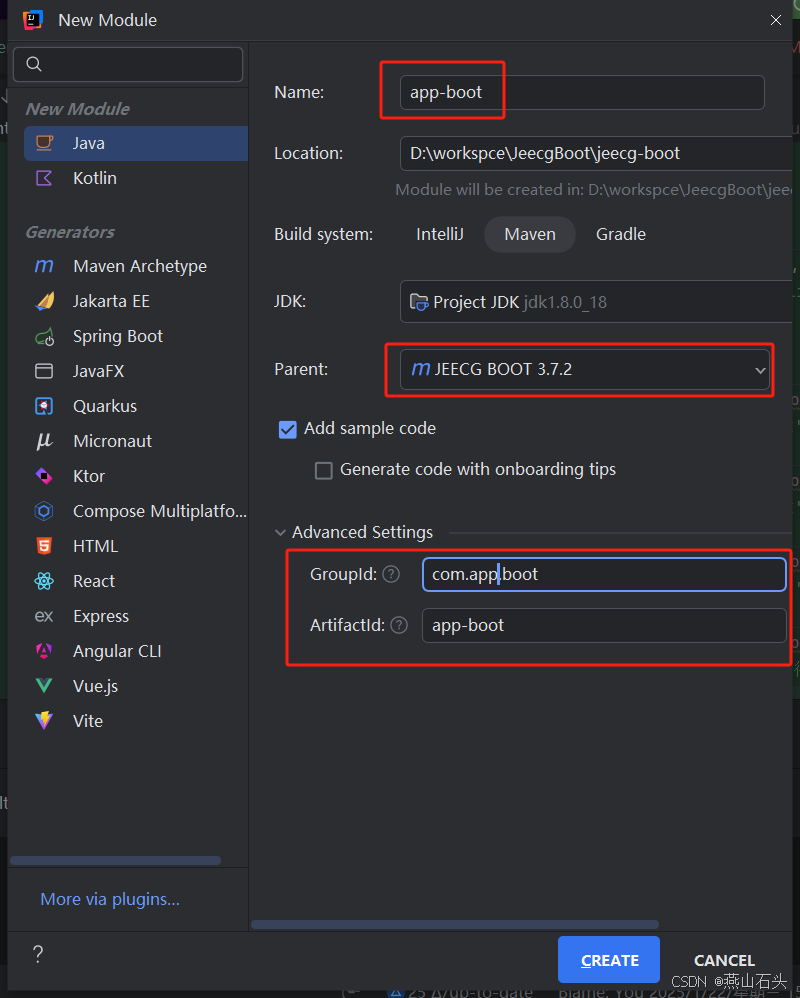The height and width of the screenshot is (998, 800).
Task: Switch build system to Gradle
Action: (x=621, y=234)
